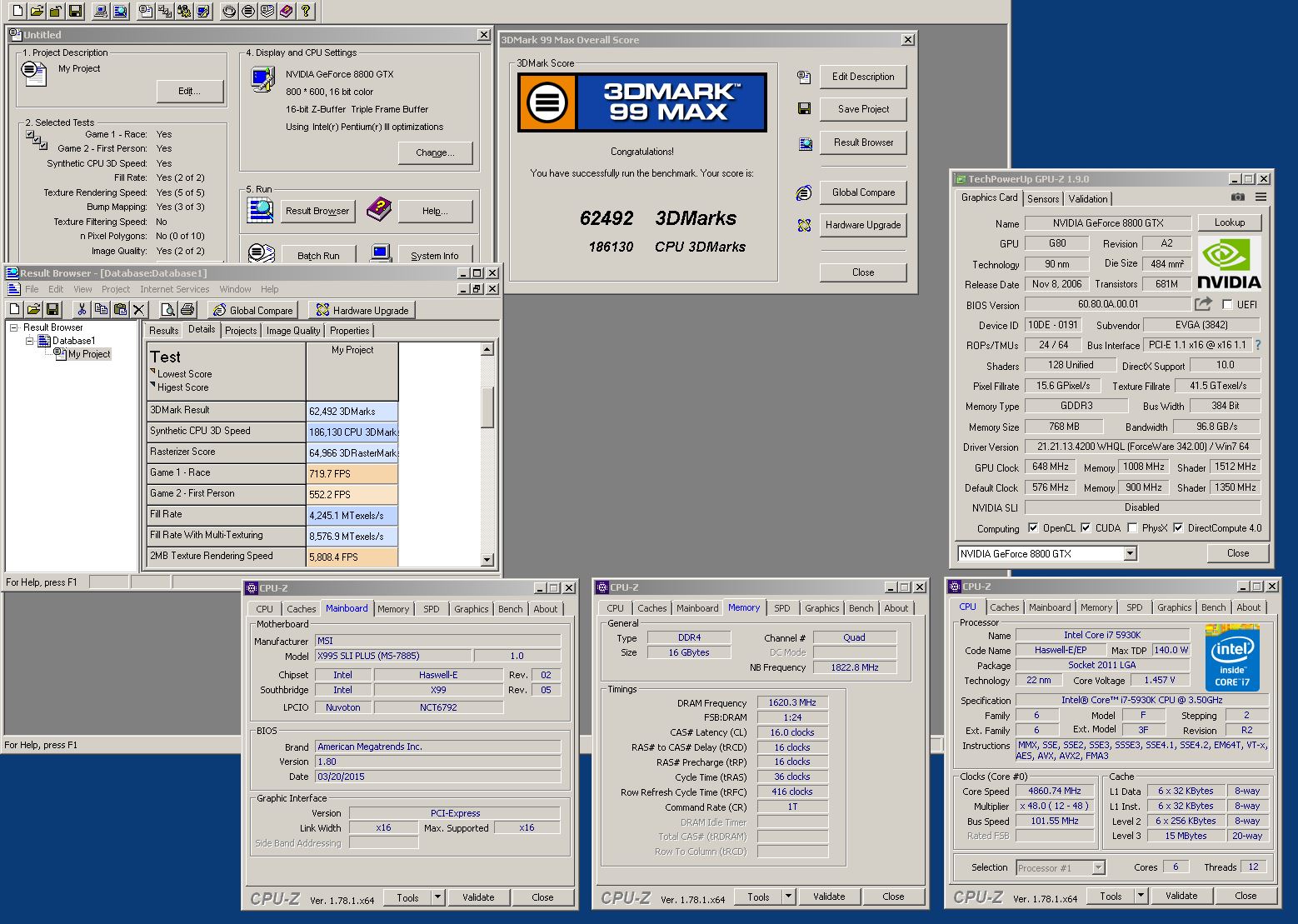Open the File menu in Result Browser

click(x=32, y=289)
